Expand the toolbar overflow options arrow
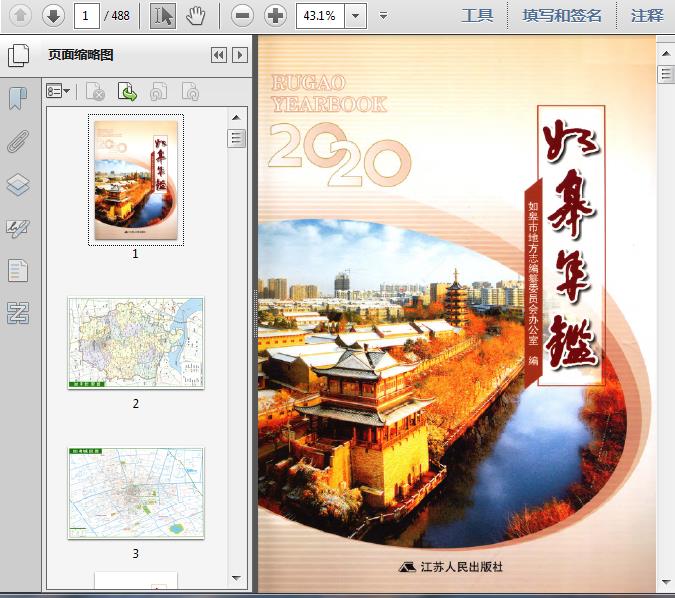Screen dimensions: 675x598 coord(383,16)
